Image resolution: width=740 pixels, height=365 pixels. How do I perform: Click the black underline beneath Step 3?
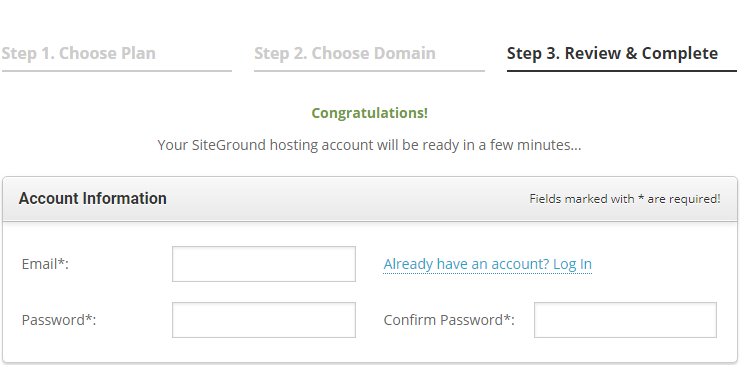pyautogui.click(x=622, y=71)
